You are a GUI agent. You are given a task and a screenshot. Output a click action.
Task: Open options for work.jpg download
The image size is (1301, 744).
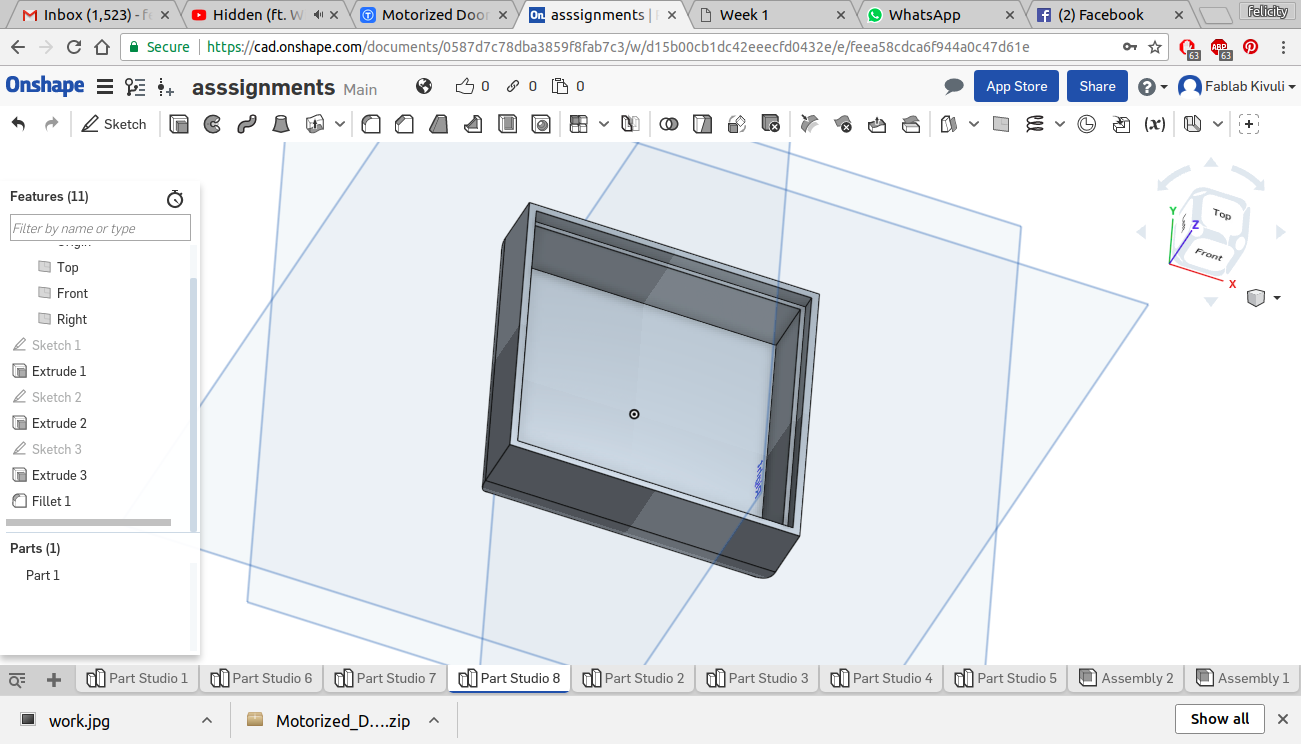point(206,720)
